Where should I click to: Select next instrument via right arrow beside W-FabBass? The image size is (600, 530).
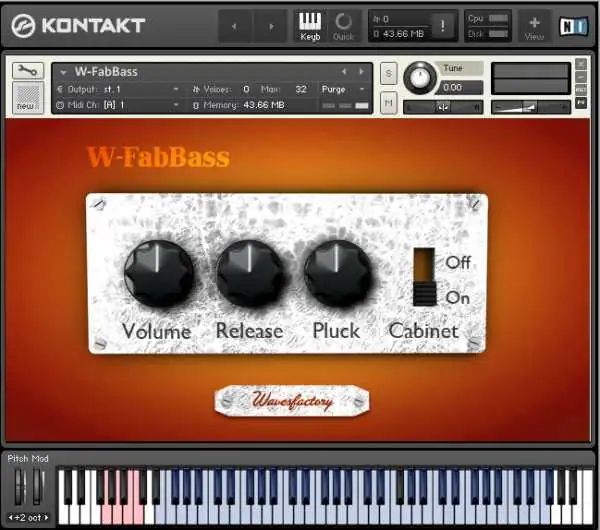[x=361, y=71]
